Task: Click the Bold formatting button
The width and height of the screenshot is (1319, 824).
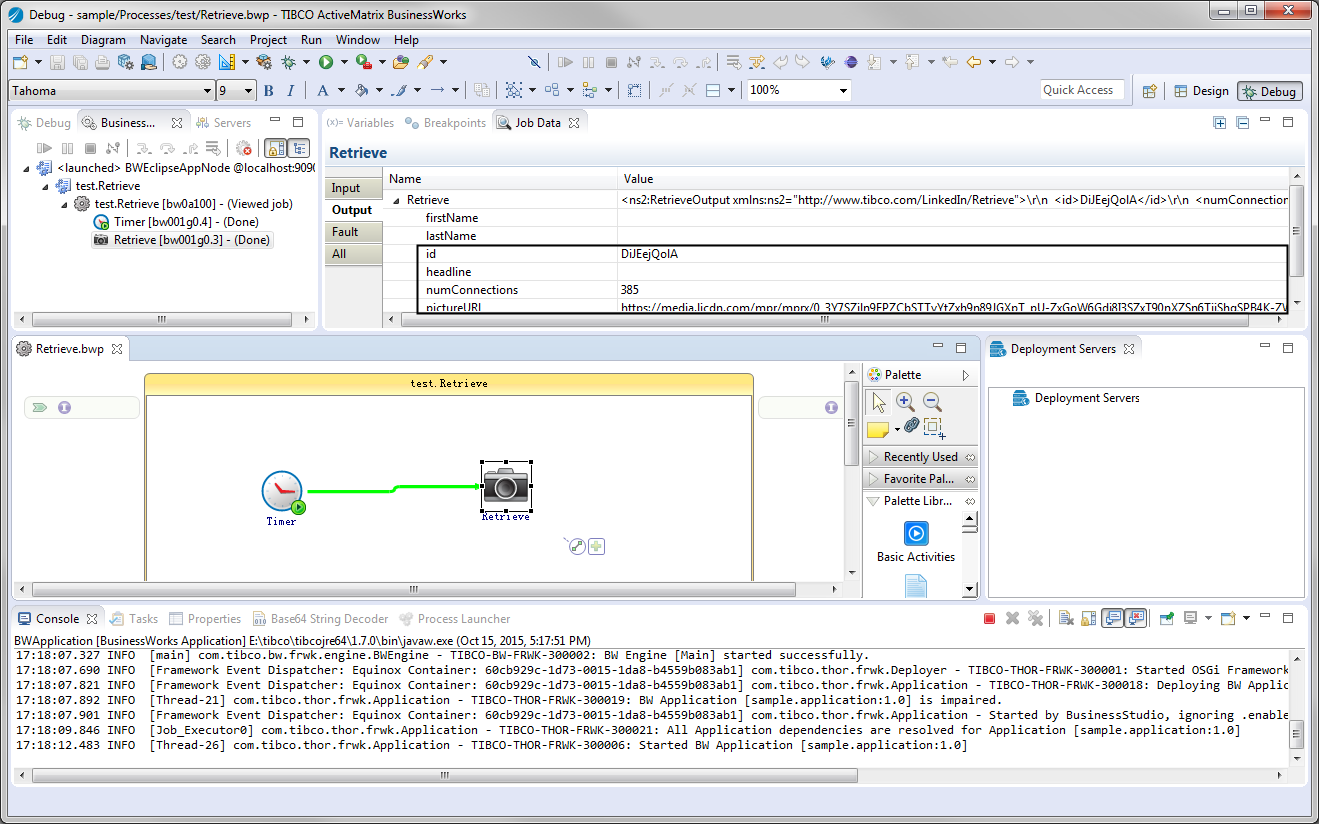Action: tap(268, 90)
